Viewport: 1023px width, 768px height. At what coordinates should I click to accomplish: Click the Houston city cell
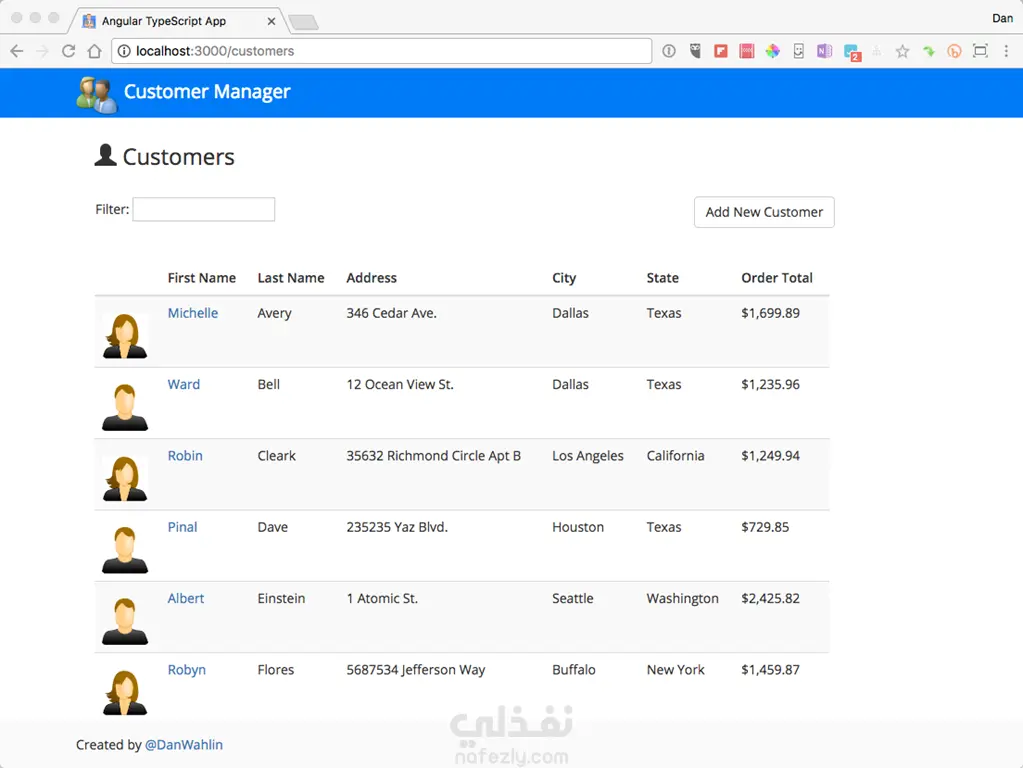[578, 527]
